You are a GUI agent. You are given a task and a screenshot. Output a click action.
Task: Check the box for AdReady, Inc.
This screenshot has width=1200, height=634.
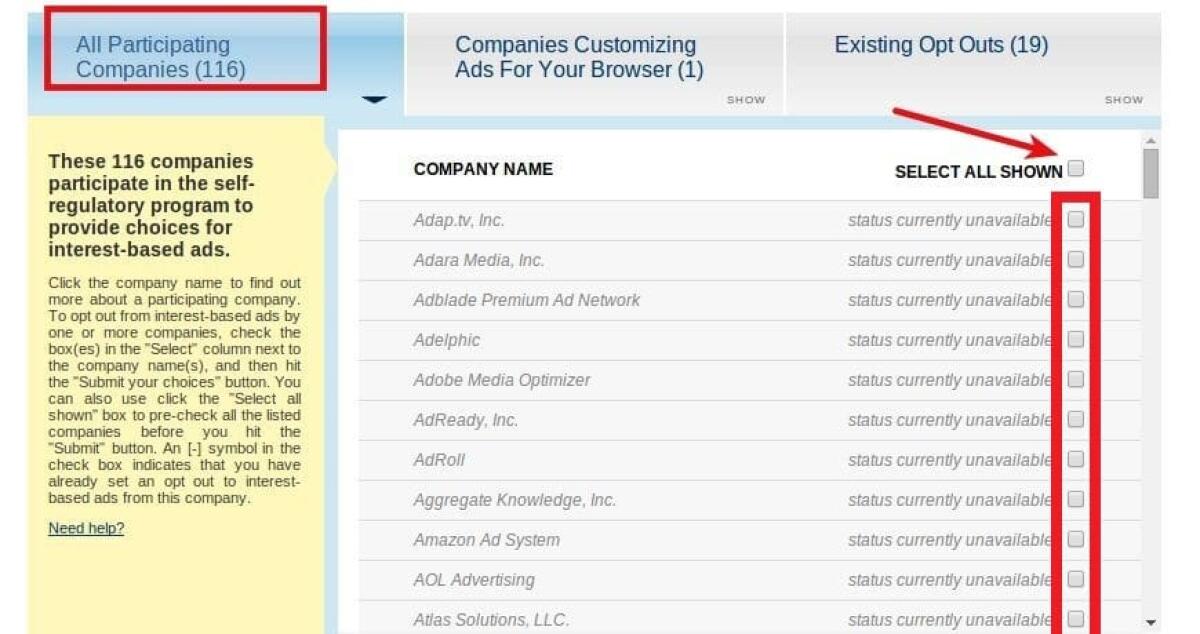(1075, 419)
